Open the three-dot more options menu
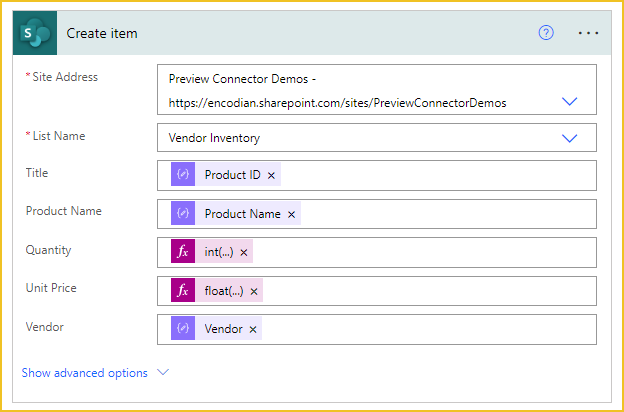Screen dimensions: 624x412 coord(588,33)
